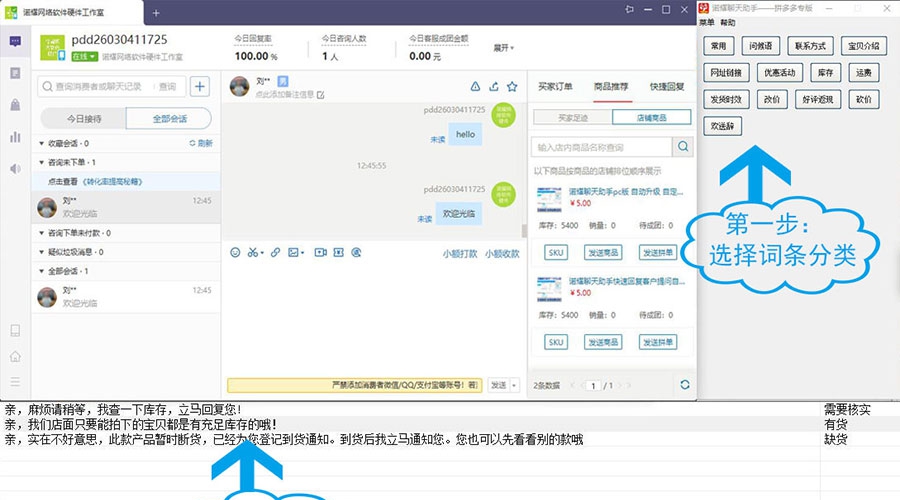Open a new tab with the plus button
This screenshot has height=500, width=900.
point(156,13)
